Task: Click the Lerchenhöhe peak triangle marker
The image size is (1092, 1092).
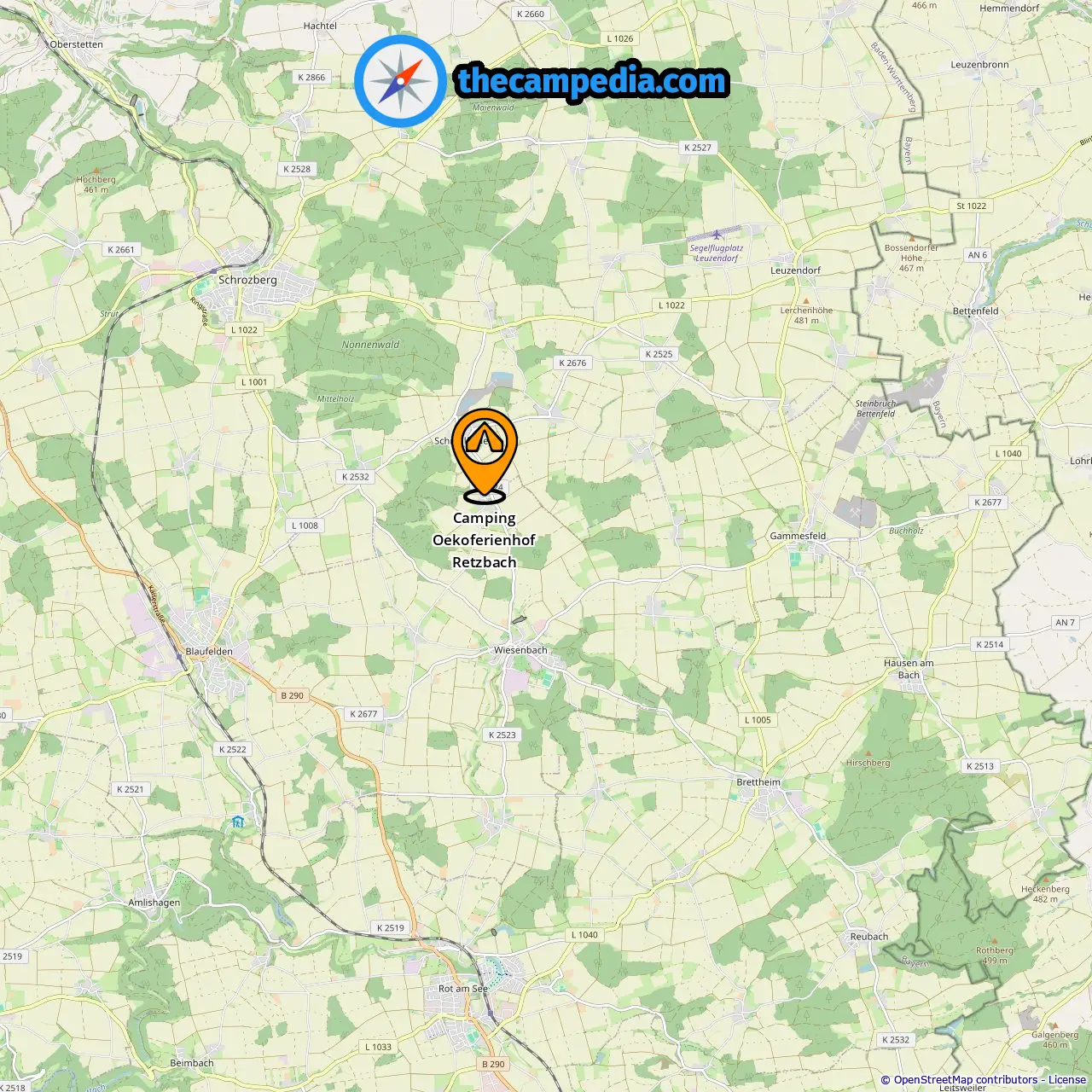Action: pyautogui.click(x=805, y=300)
